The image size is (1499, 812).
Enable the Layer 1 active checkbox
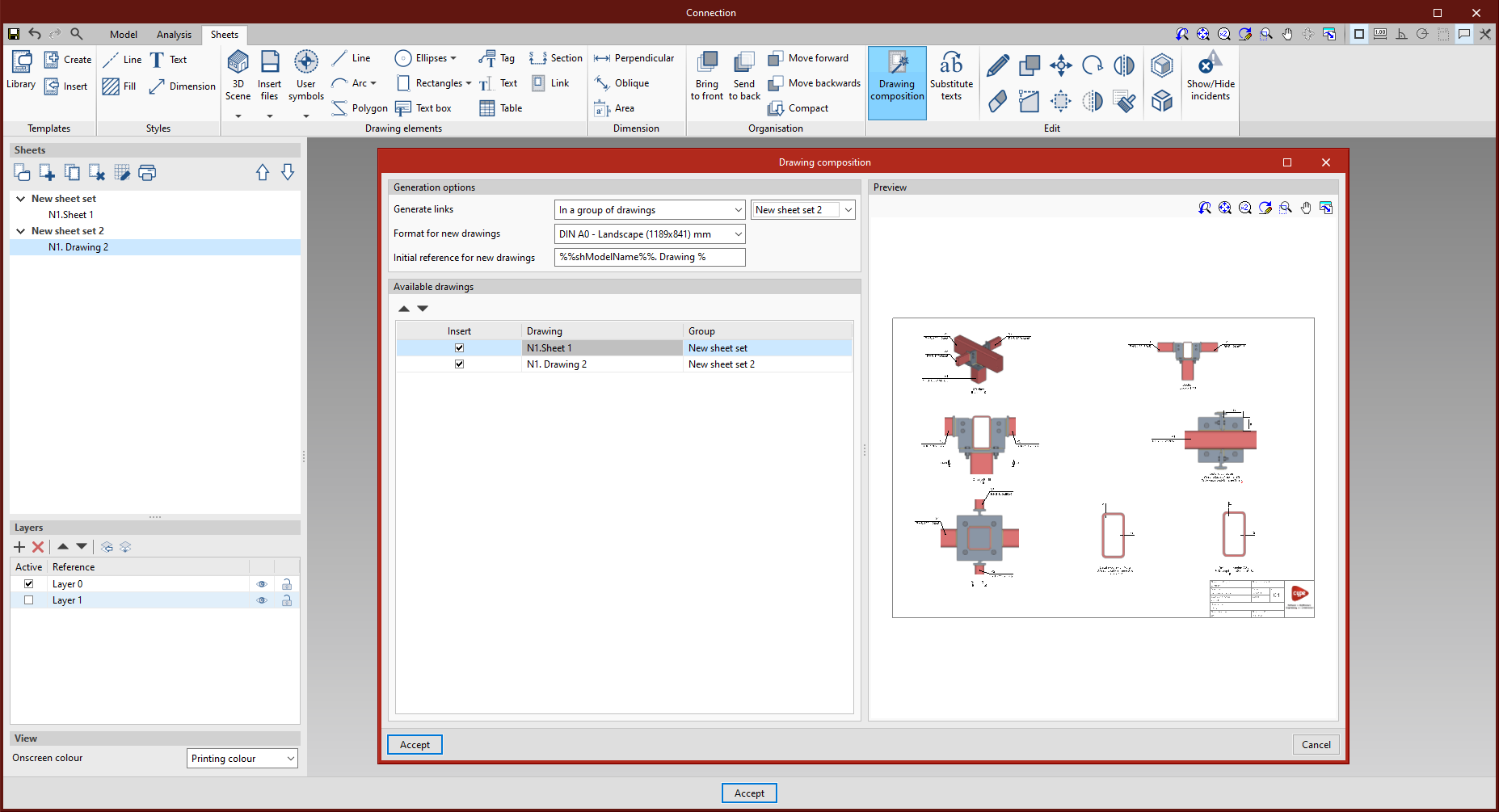29,600
